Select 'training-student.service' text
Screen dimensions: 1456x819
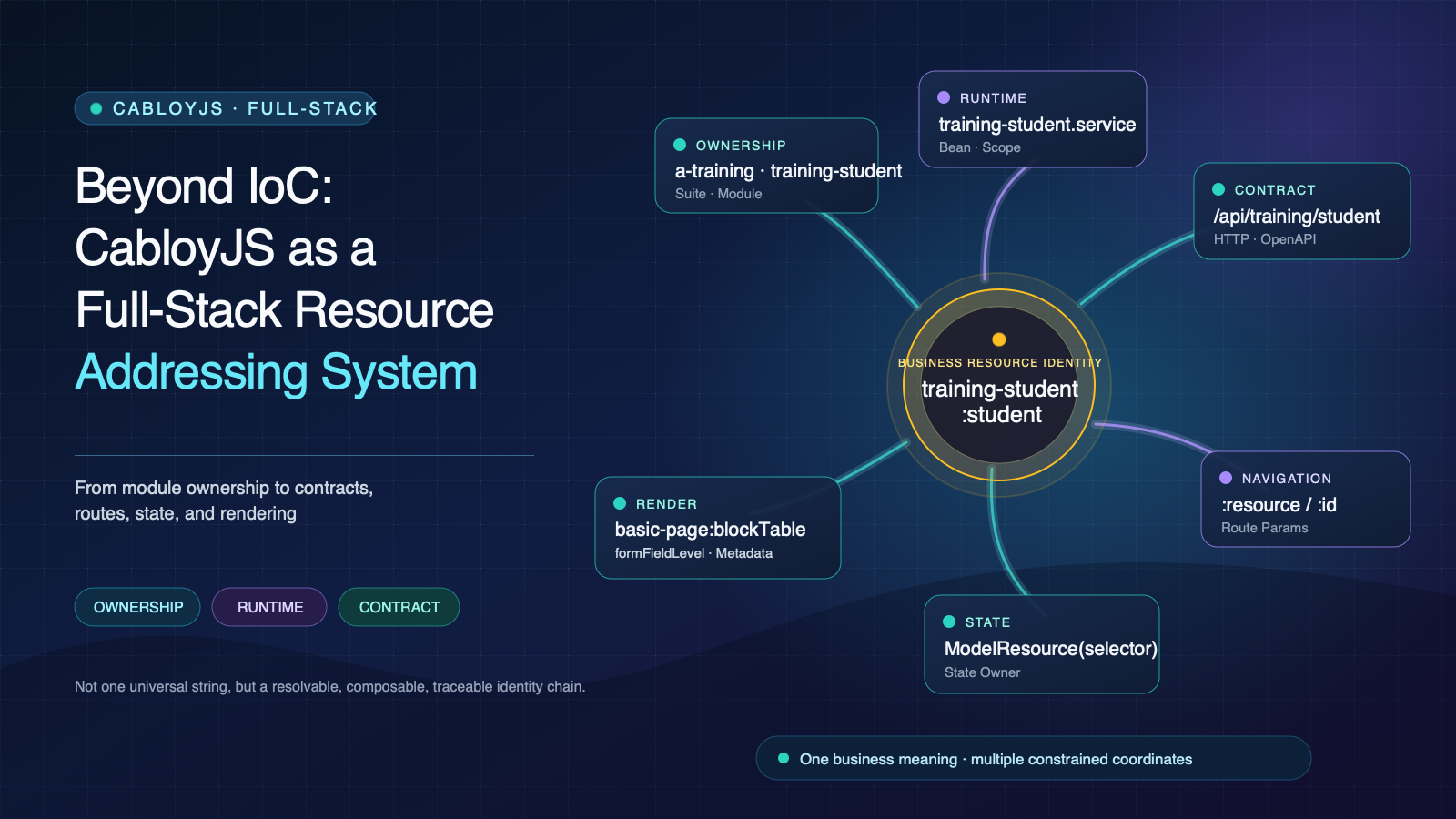[x=1037, y=125]
